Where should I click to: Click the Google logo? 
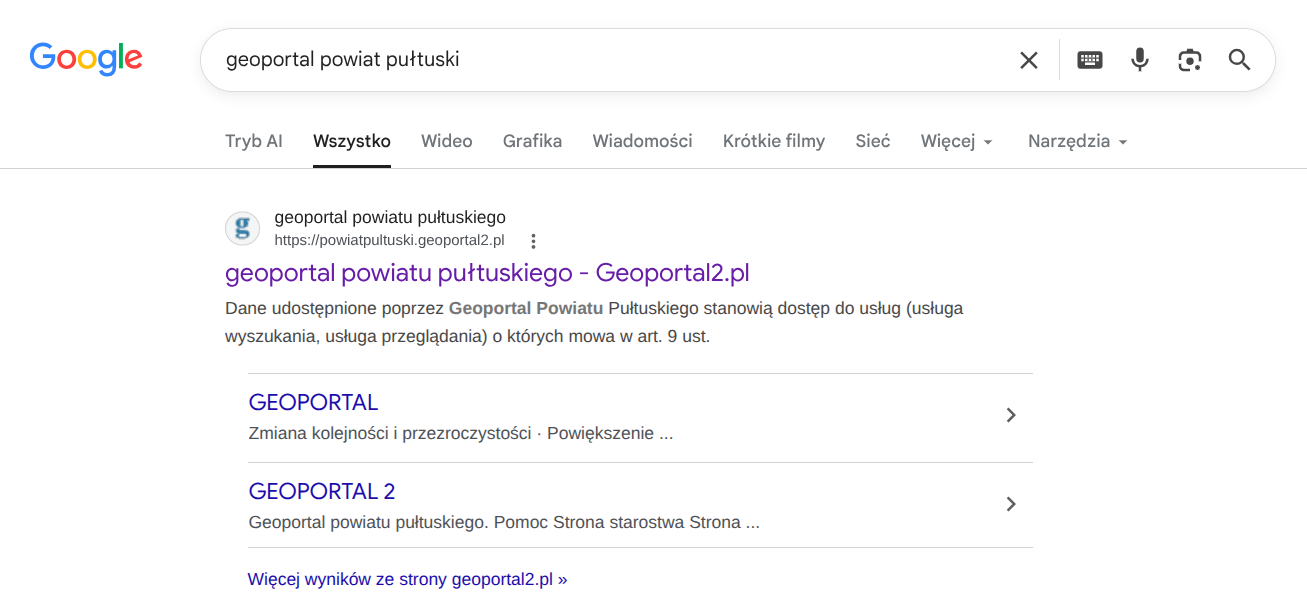click(86, 59)
